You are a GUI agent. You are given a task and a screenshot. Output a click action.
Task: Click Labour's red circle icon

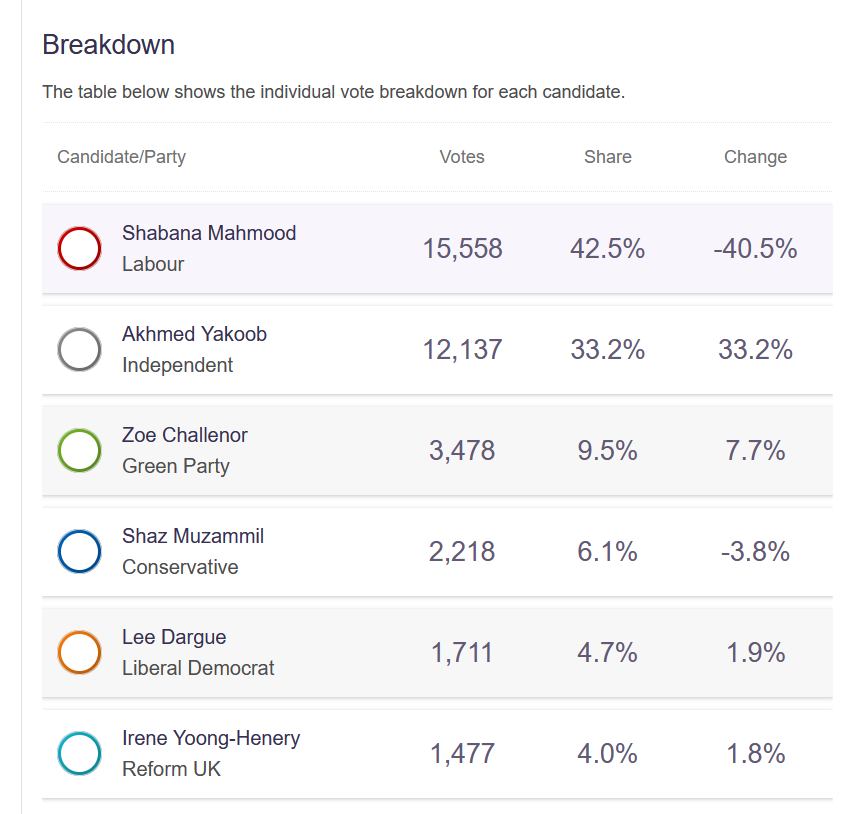pyautogui.click(x=80, y=248)
